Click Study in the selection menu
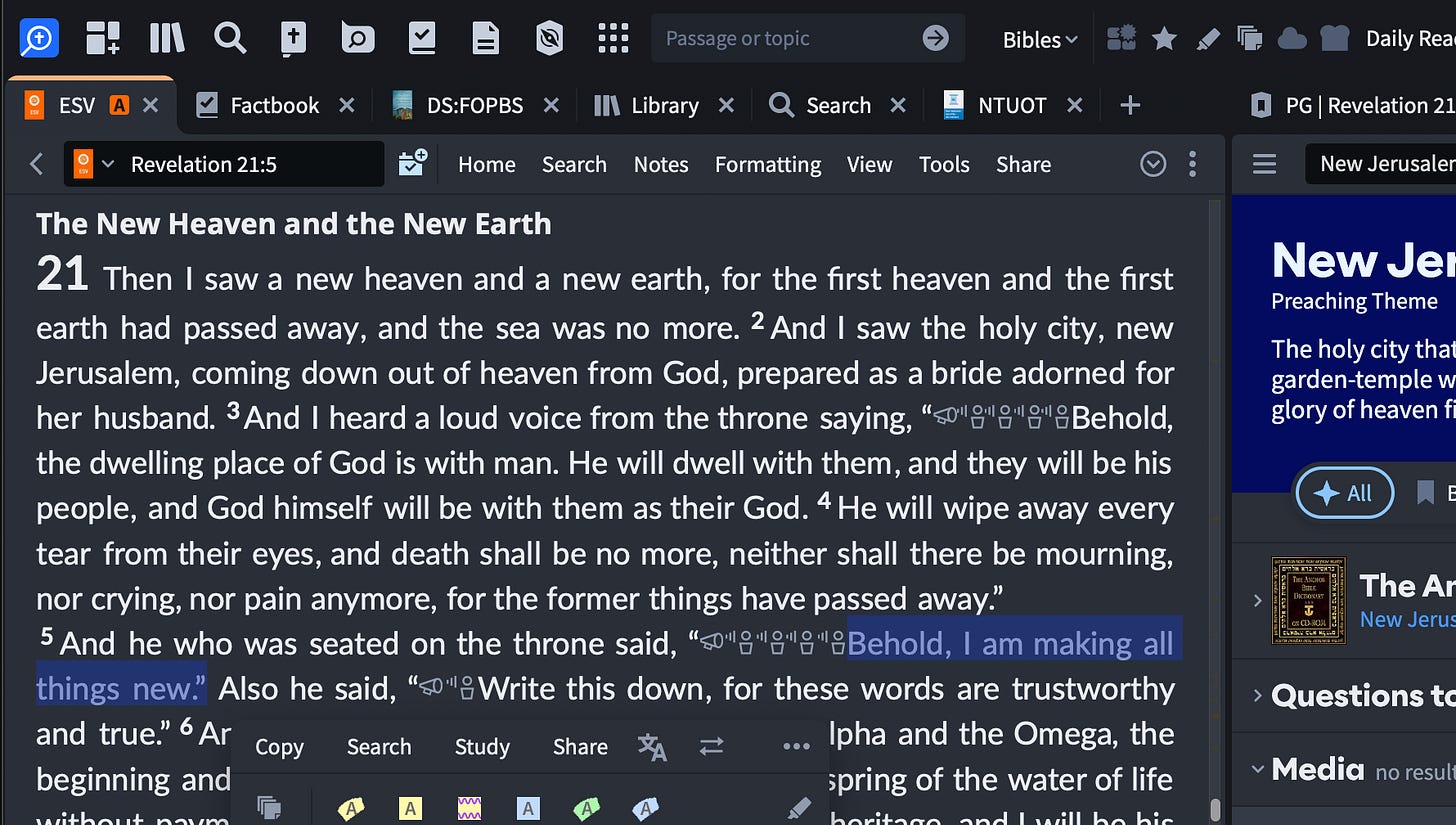 482,747
